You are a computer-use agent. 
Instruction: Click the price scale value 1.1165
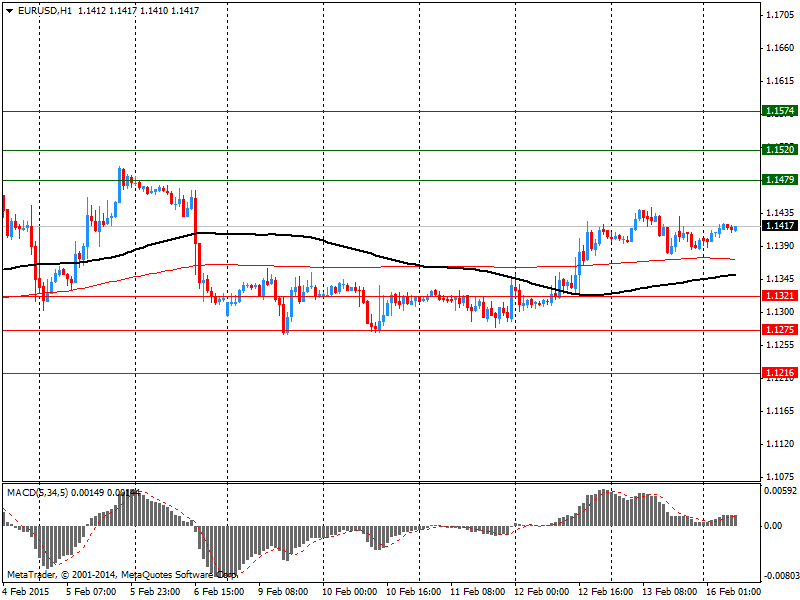coord(780,411)
